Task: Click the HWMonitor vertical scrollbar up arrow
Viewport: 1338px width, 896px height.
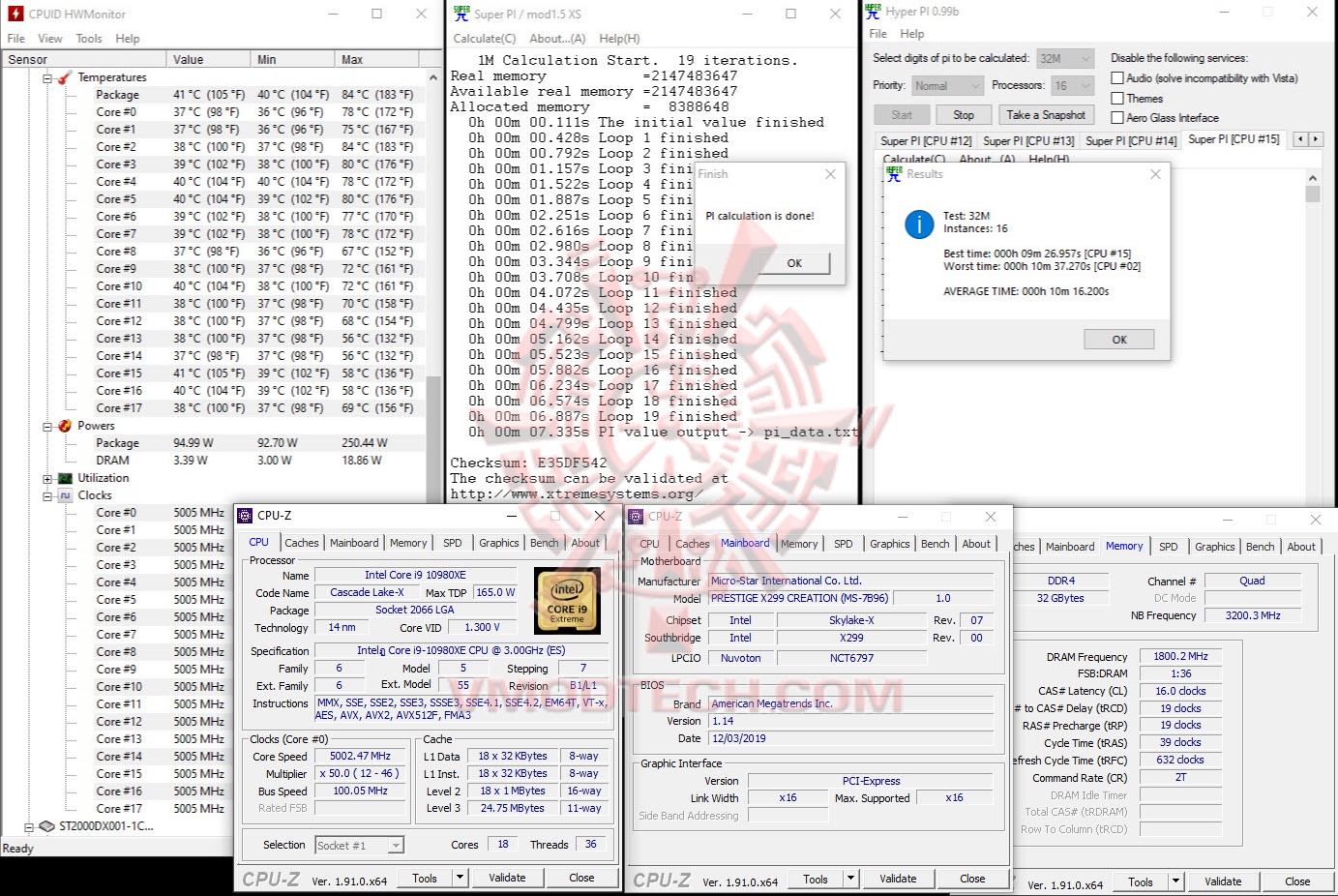Action: pos(432,77)
